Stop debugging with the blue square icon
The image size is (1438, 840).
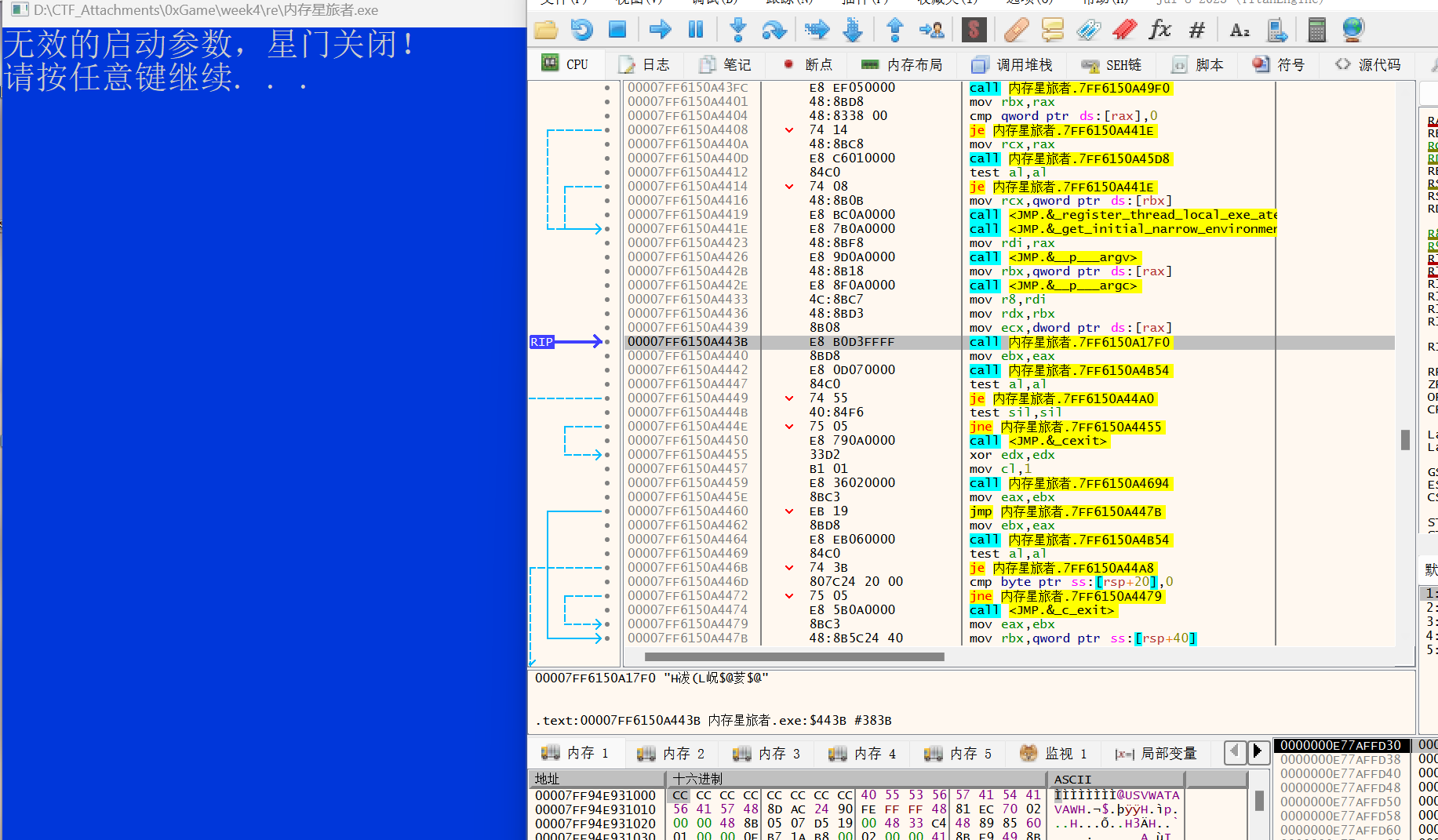click(617, 31)
